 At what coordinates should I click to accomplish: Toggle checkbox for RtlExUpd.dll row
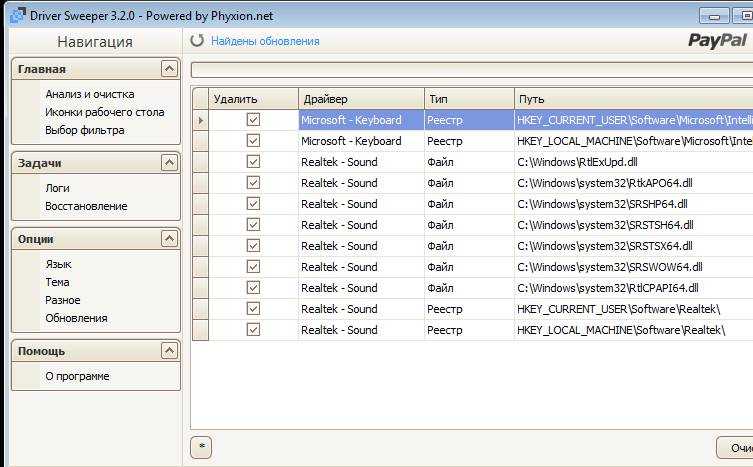[x=253, y=162]
